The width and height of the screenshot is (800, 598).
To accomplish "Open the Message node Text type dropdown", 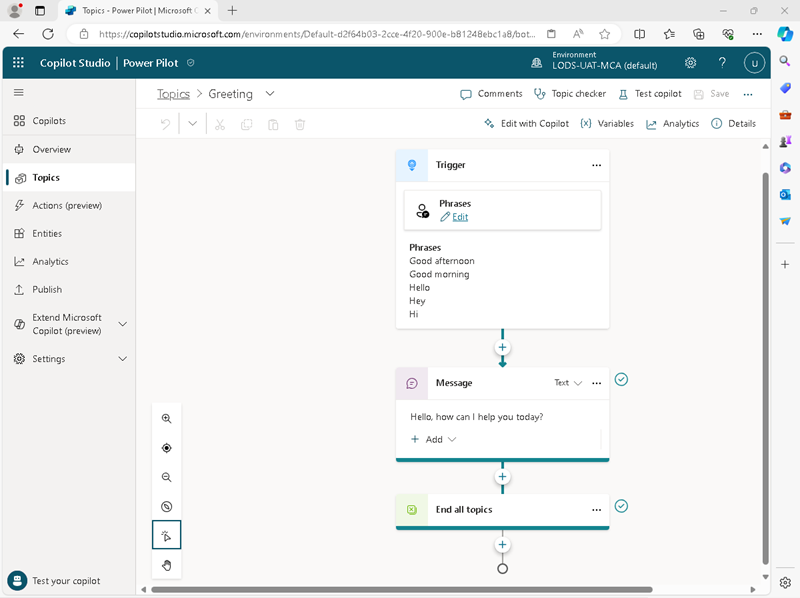I will (568, 383).
